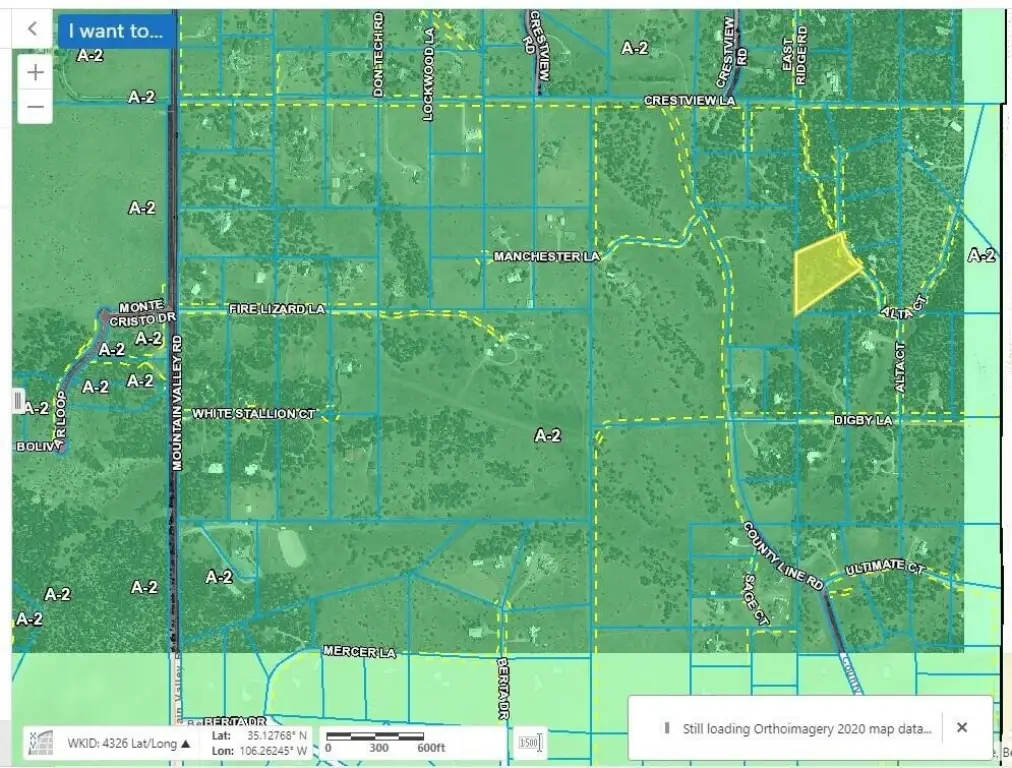Select the yellow highlighted parcel
This screenshot has height=768, width=1012.
[822, 271]
